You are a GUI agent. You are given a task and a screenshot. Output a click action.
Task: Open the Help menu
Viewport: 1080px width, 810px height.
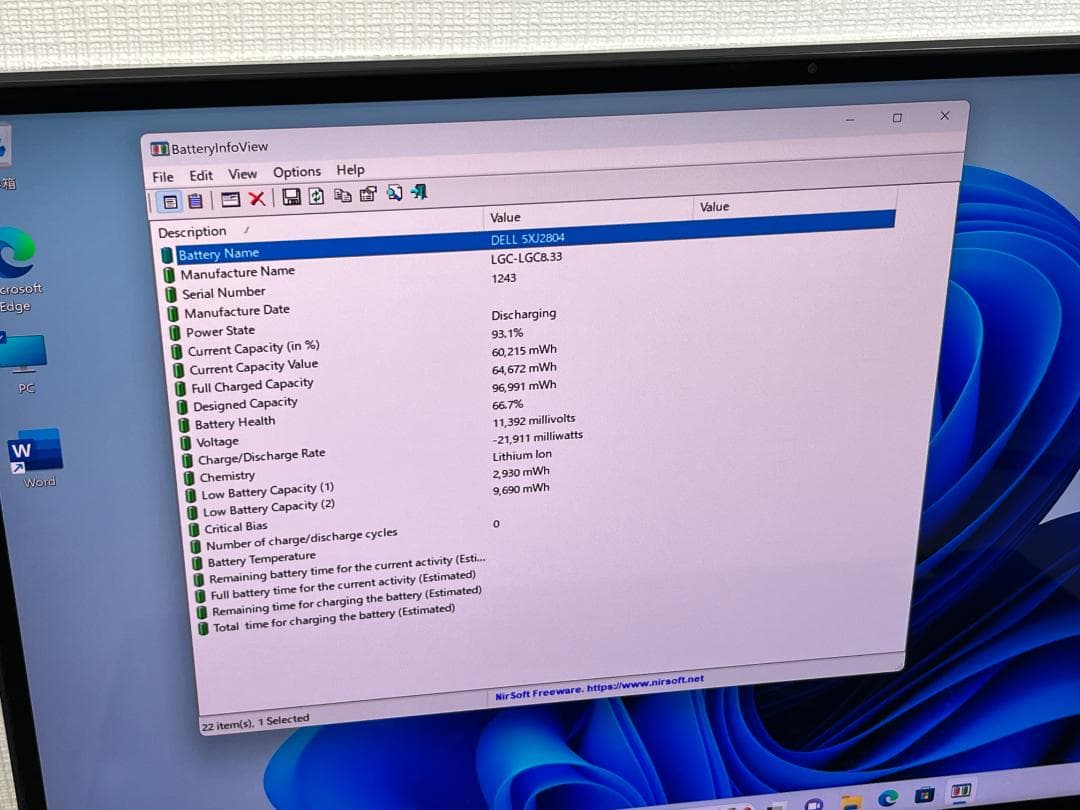[350, 170]
